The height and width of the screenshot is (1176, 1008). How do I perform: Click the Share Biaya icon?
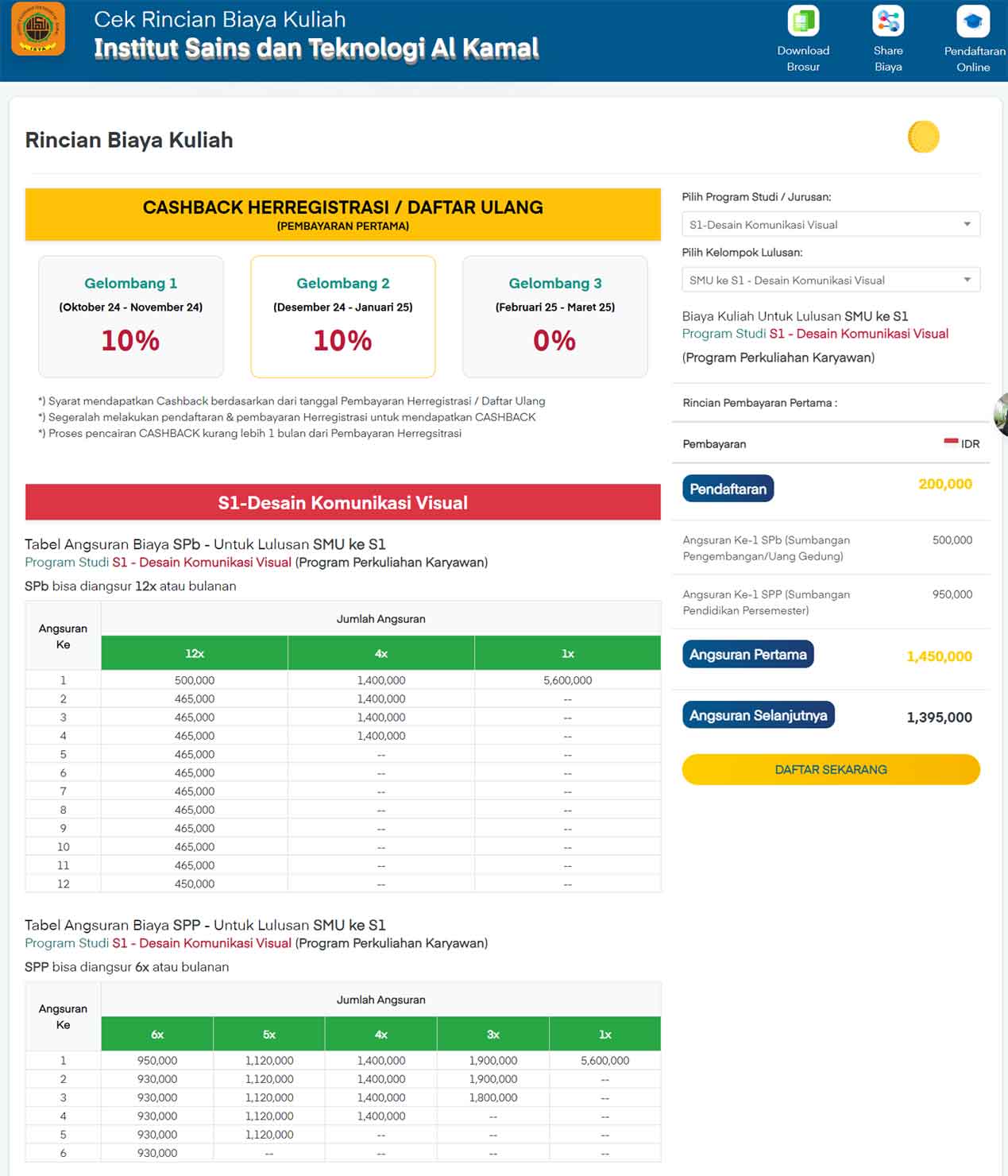[x=888, y=21]
